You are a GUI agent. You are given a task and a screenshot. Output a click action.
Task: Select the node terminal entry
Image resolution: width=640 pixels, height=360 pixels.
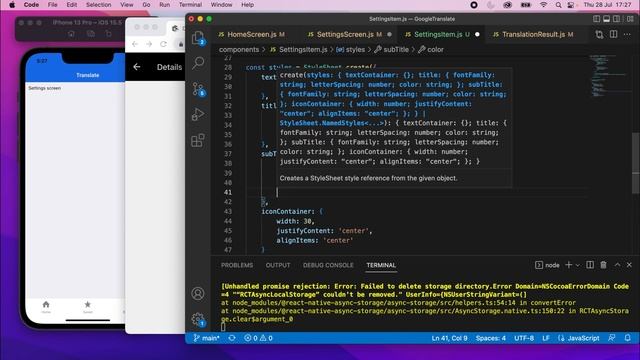[x=547, y=265]
